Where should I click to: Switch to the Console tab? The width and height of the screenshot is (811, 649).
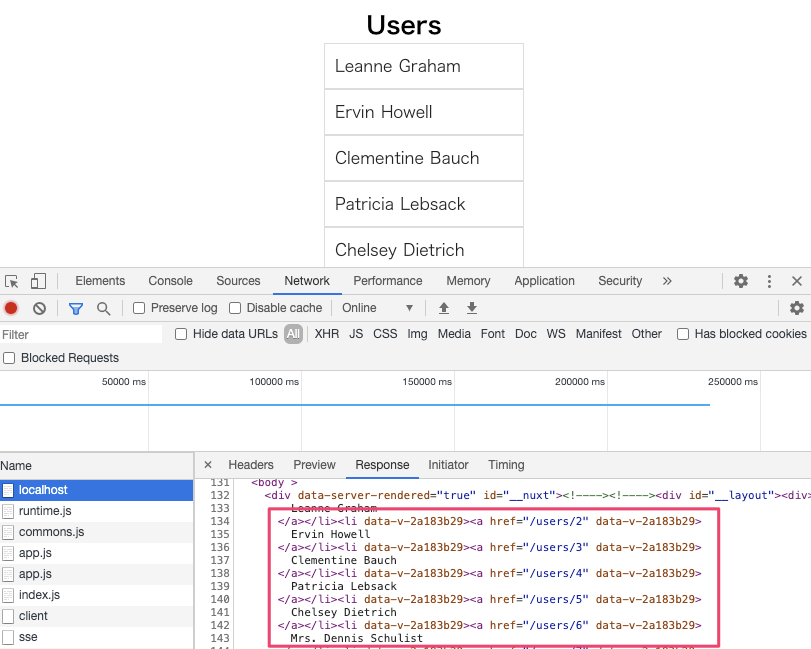point(170,281)
